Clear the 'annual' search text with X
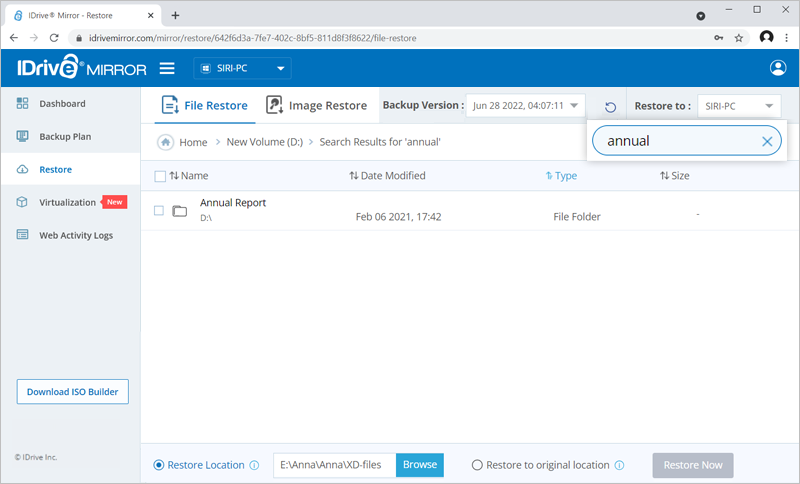Viewport: 800px width, 484px height. point(767,141)
